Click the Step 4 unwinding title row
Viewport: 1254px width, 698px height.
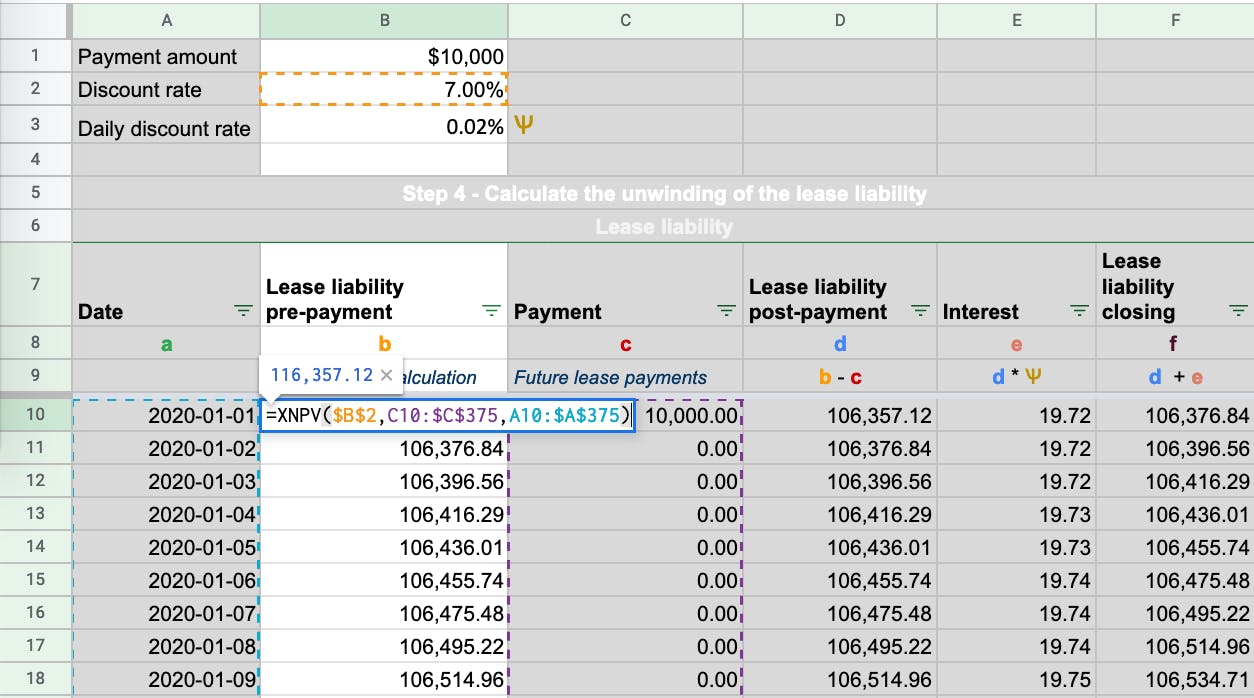[x=663, y=194]
